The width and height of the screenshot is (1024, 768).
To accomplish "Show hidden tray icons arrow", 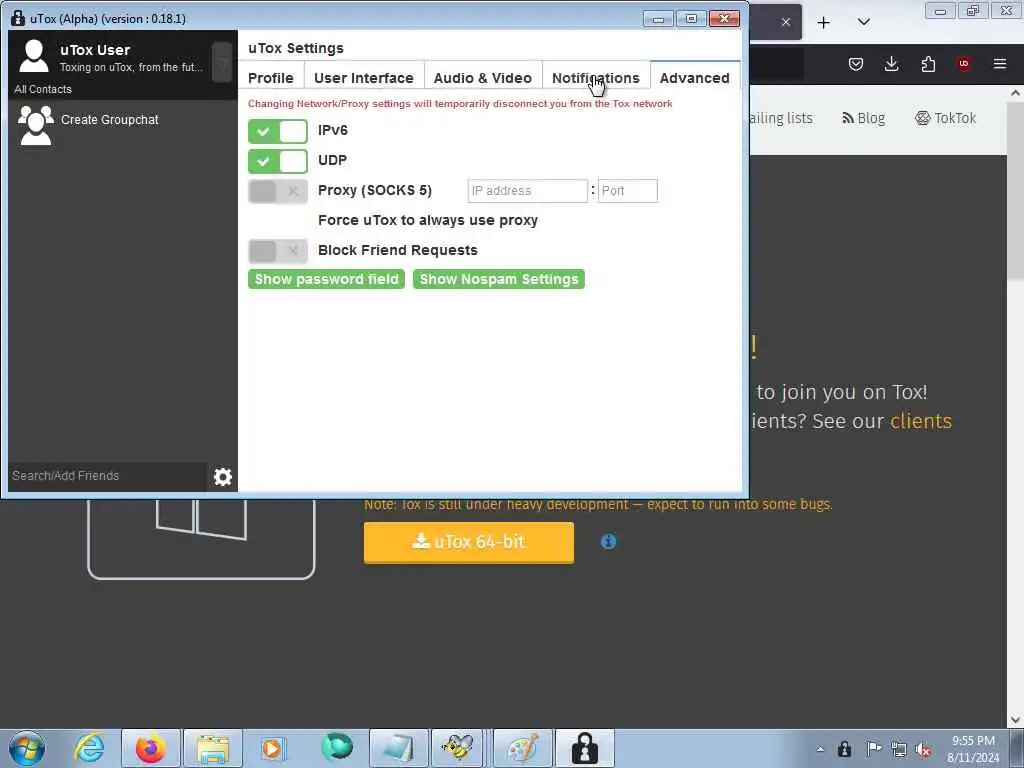I will pyautogui.click(x=820, y=749).
